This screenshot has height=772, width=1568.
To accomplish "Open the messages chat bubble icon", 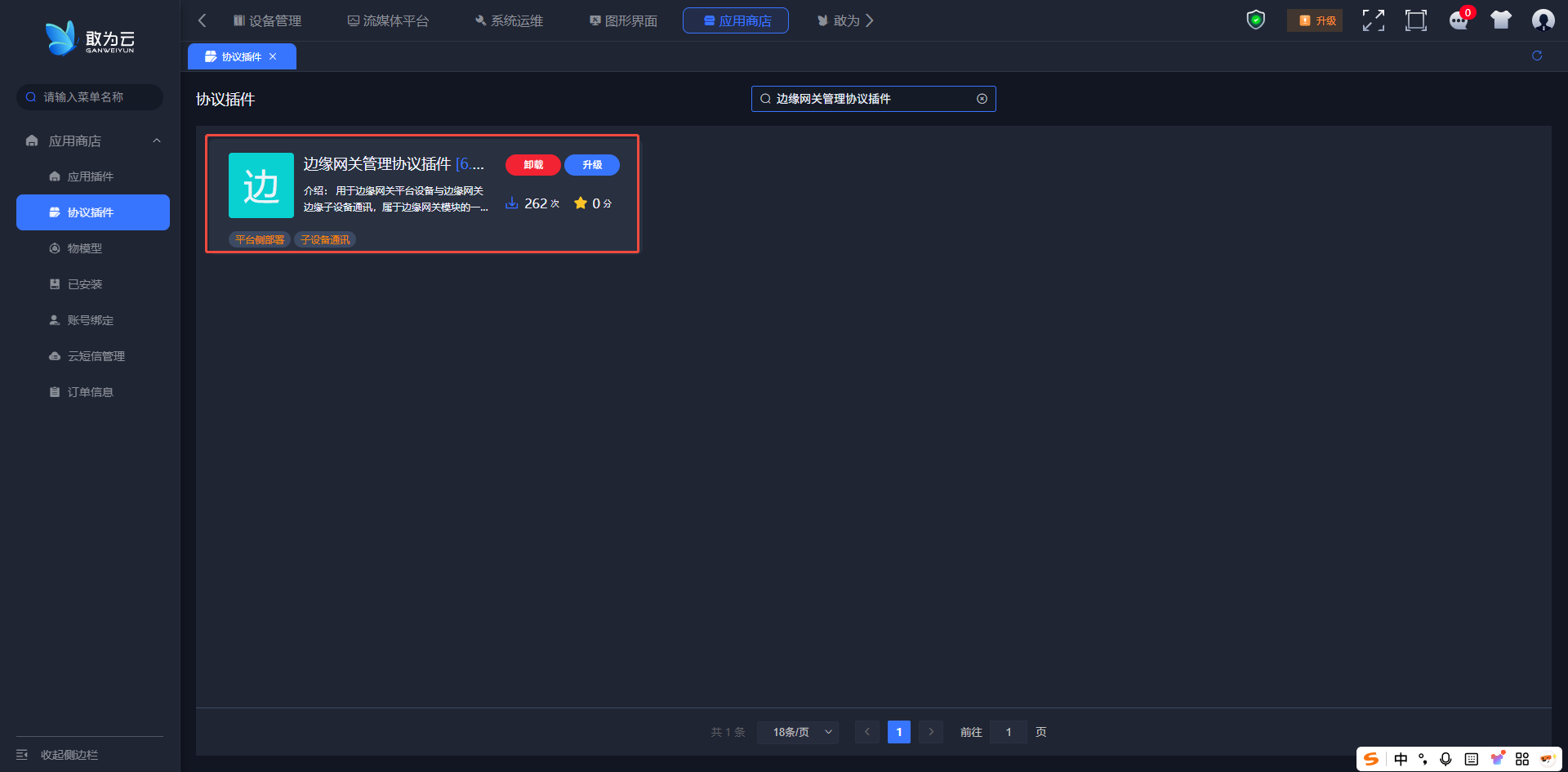I will [1459, 20].
